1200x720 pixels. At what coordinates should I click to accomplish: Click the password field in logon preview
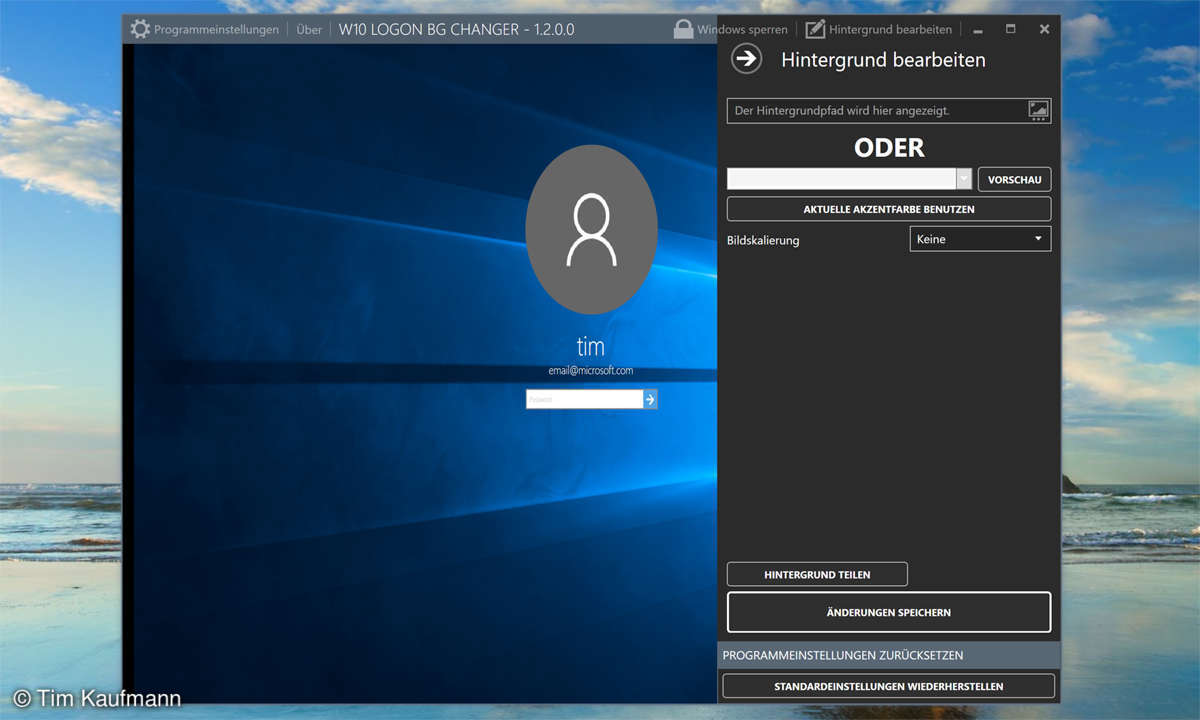(x=584, y=399)
